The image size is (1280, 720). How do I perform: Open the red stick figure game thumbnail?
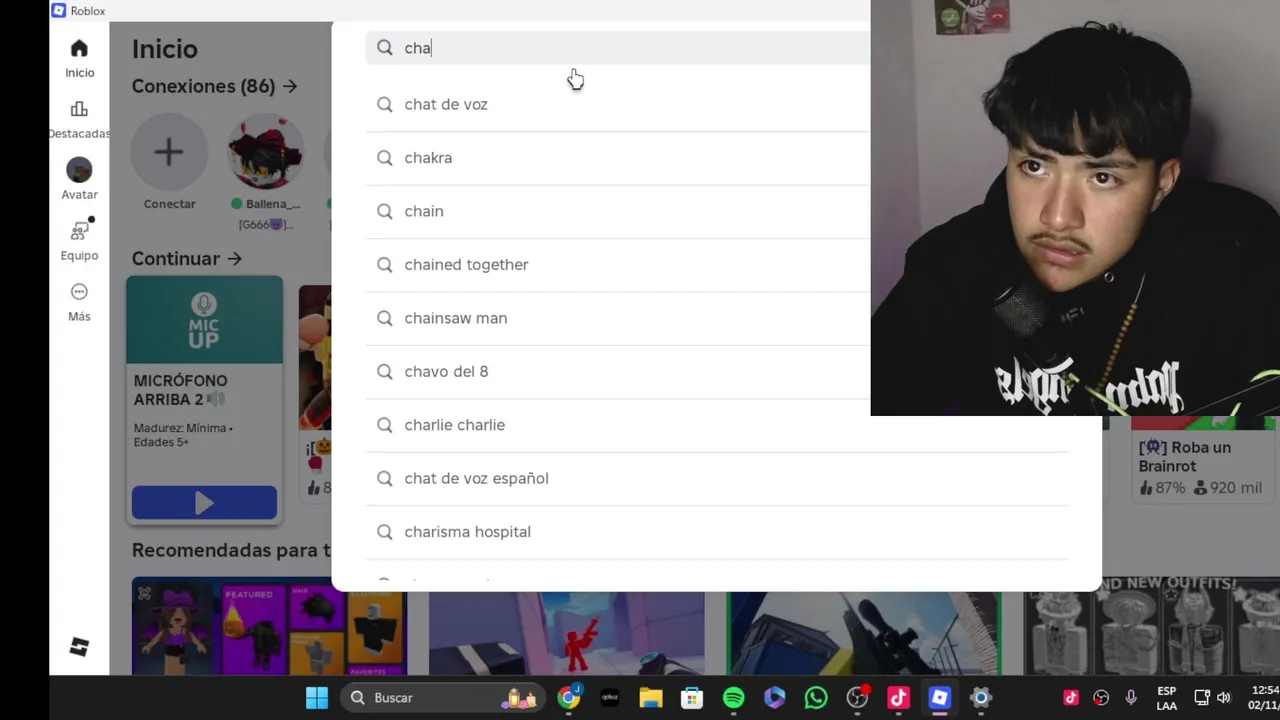coord(566,633)
